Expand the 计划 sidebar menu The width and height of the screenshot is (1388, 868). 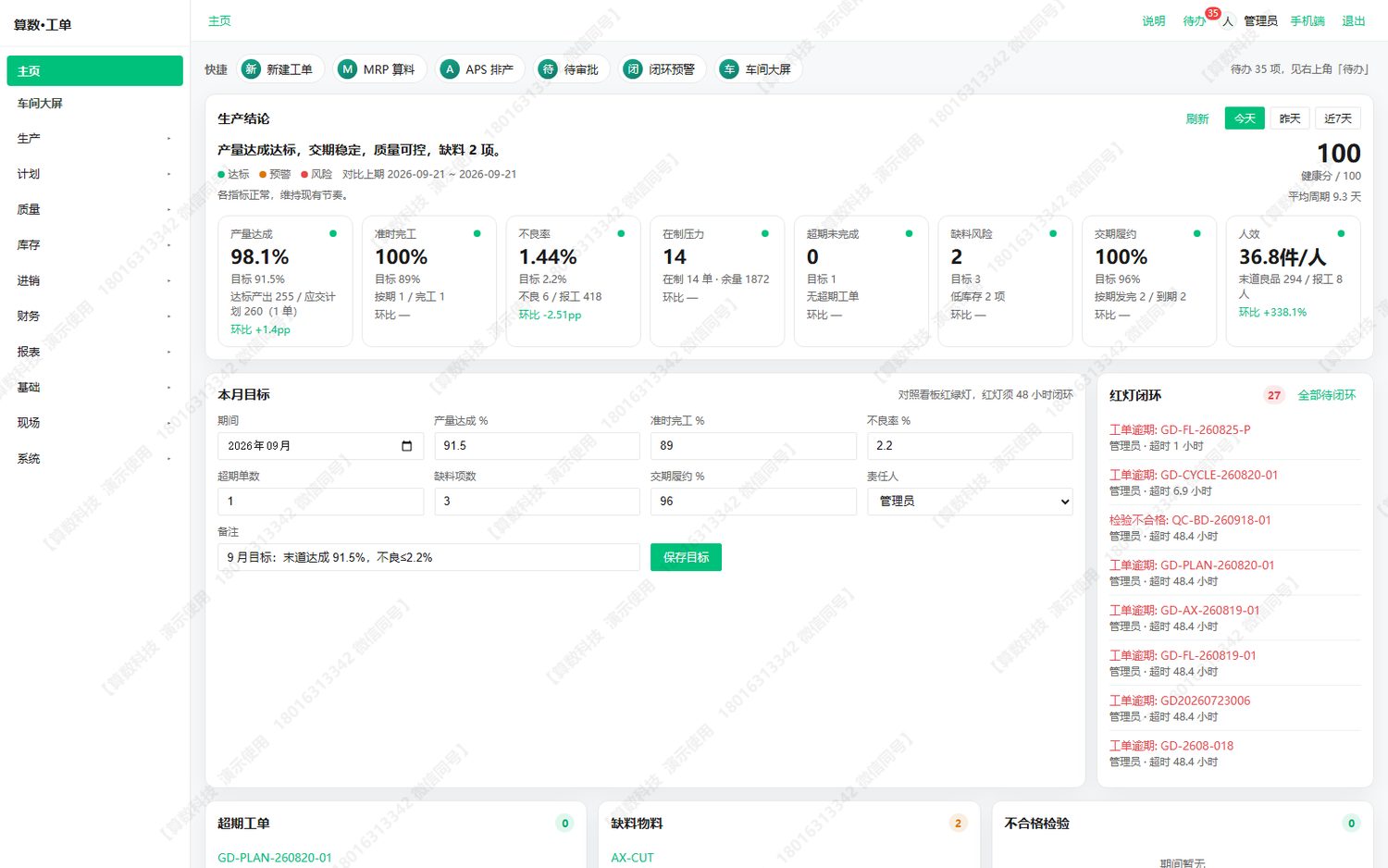click(x=94, y=174)
